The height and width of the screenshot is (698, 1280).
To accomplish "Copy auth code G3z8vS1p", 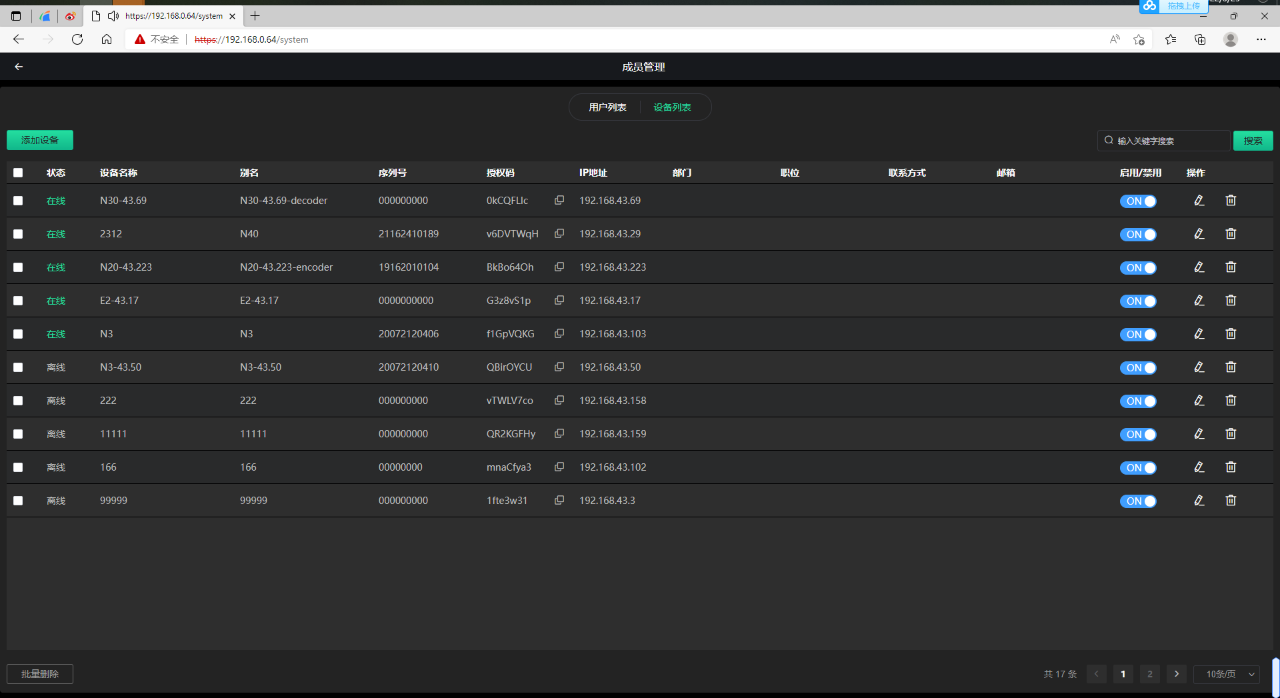I will [559, 300].
